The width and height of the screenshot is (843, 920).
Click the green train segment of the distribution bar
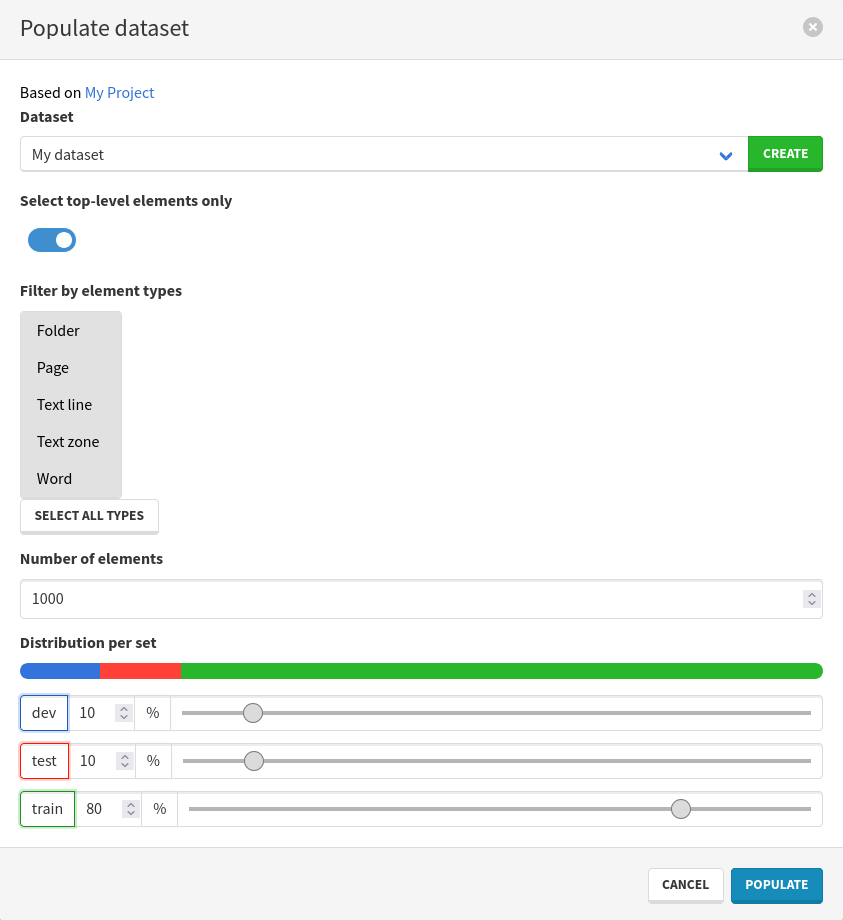point(500,671)
